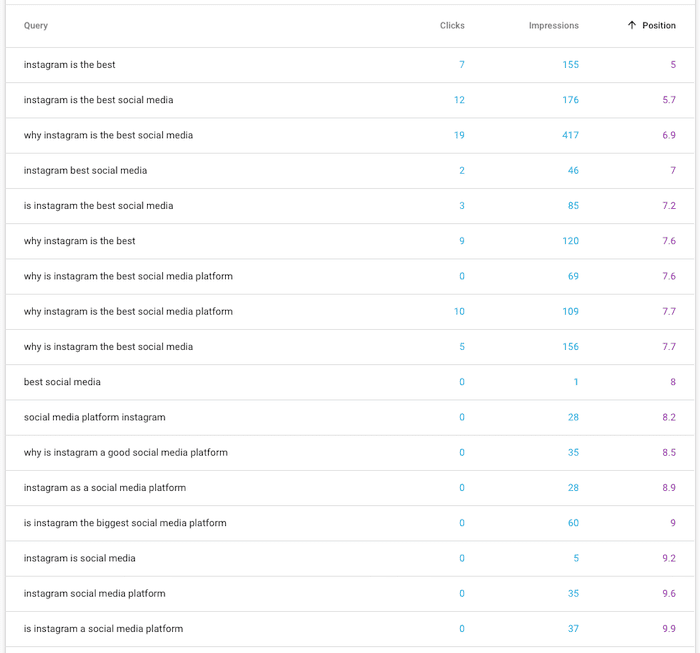The image size is (700, 653).
Task: Open 'why is instagram a good social media platform'
Action: tap(125, 453)
